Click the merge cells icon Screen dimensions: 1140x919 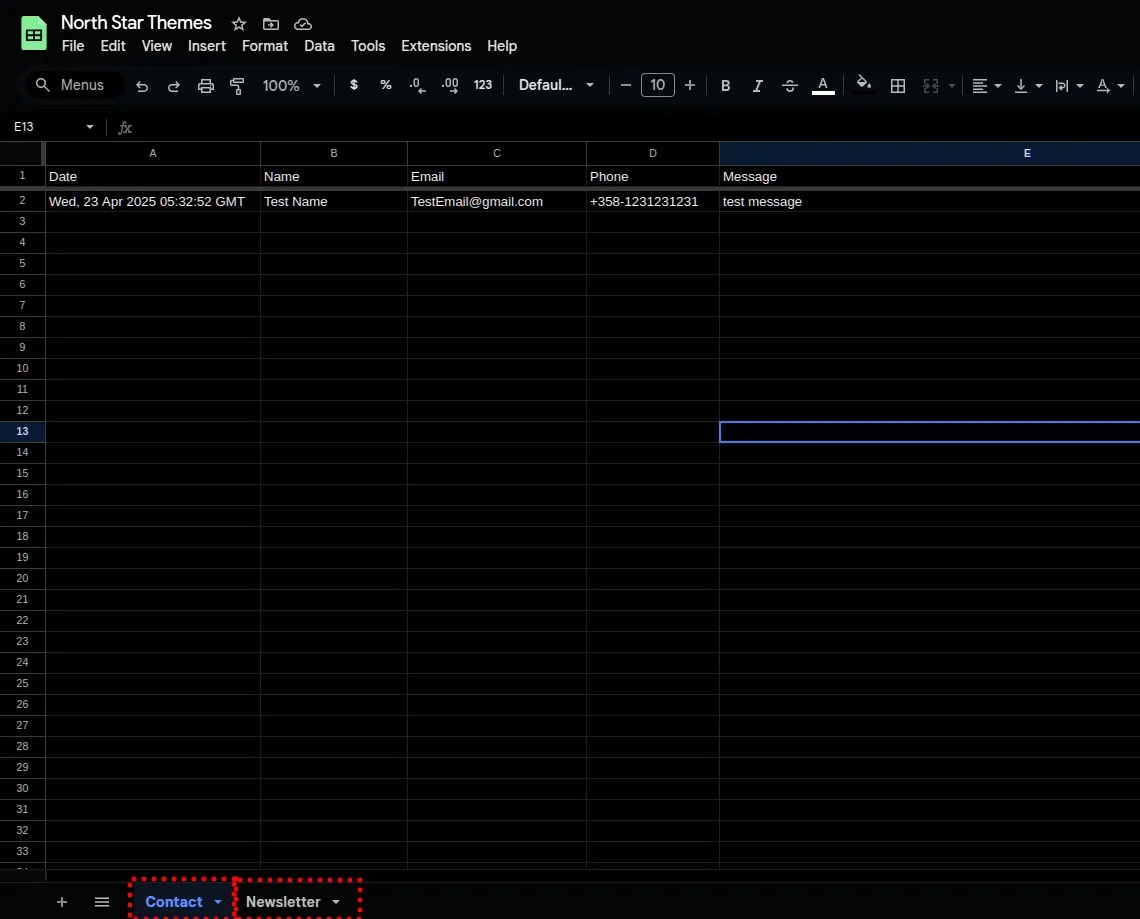[931, 86]
